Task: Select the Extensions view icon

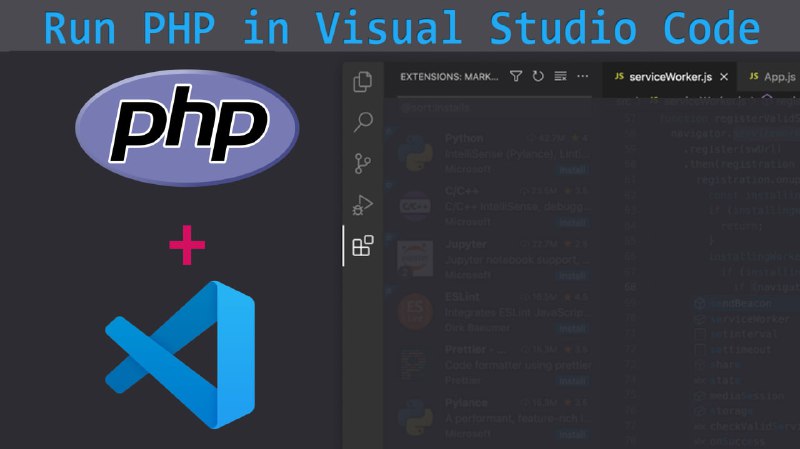Action: click(x=363, y=246)
